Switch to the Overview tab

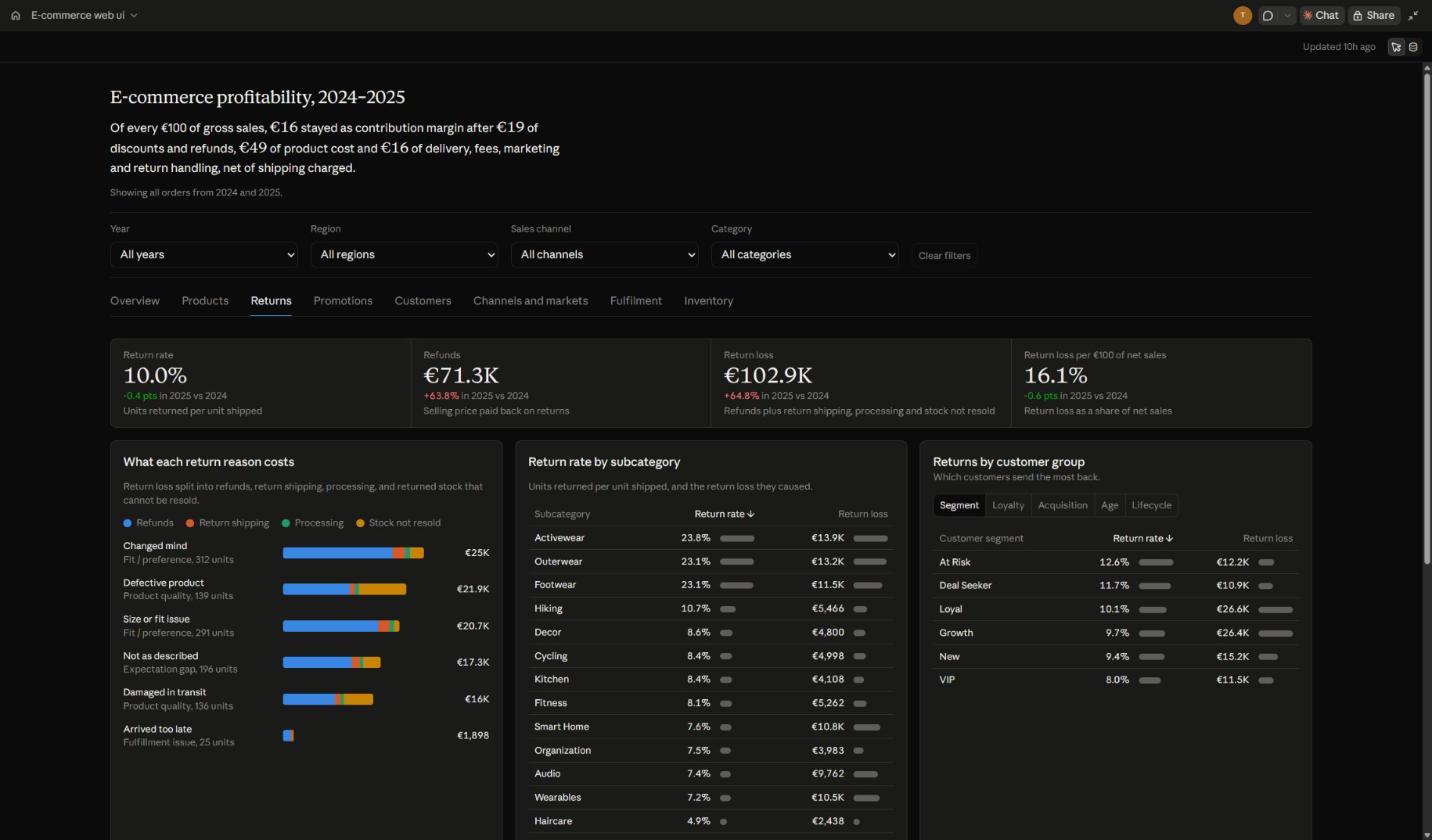(134, 301)
